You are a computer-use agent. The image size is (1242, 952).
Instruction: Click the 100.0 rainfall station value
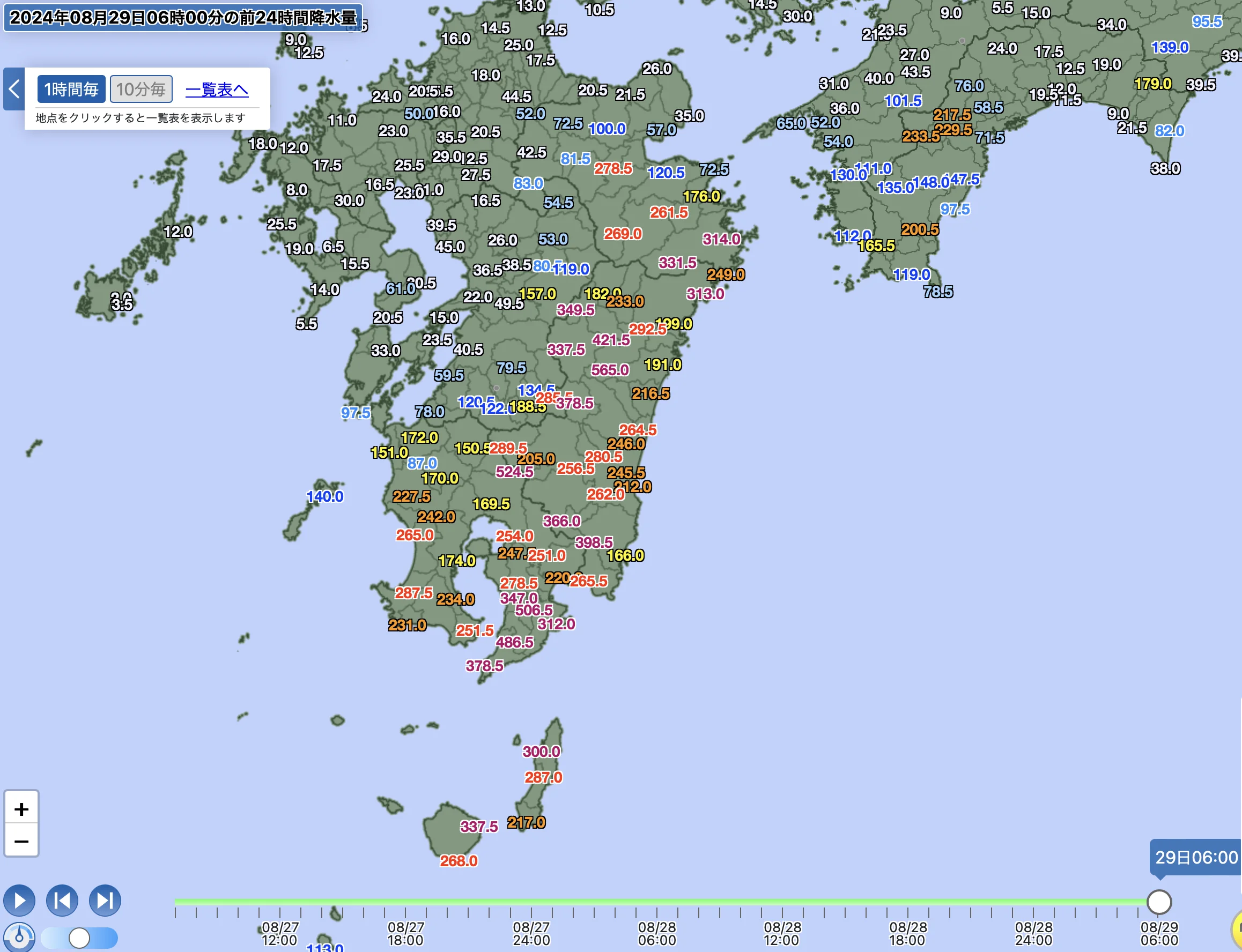tap(607, 129)
